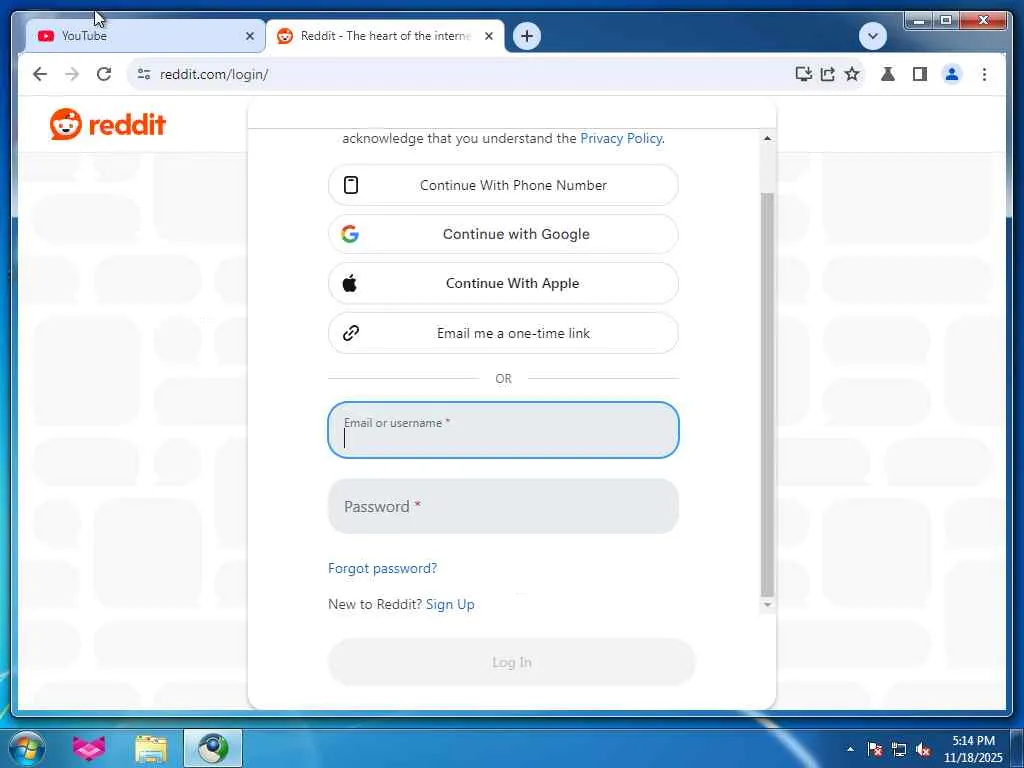Click the login dialog scrollbar thumb

click(x=767, y=395)
